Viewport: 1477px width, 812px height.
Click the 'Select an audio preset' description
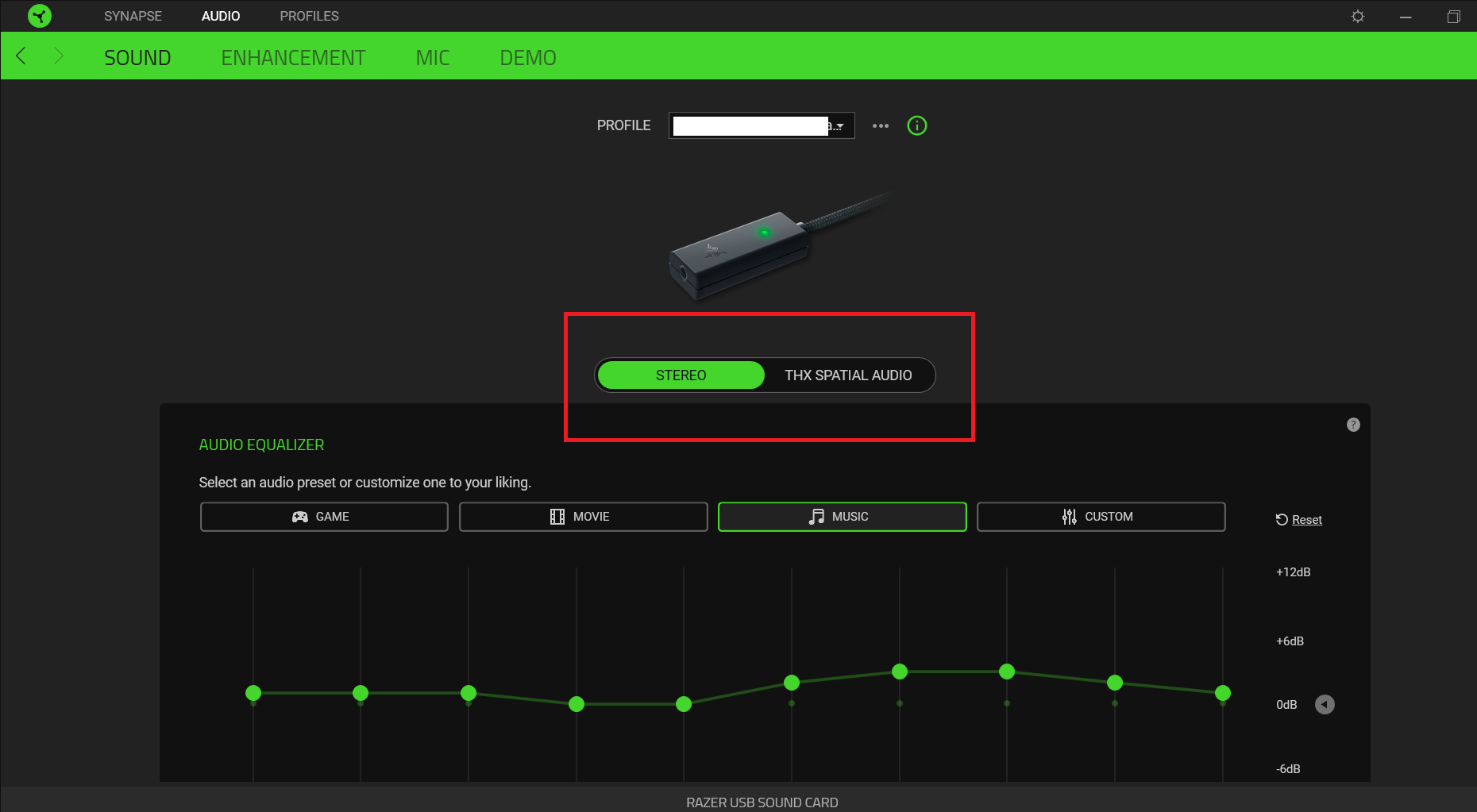click(x=365, y=483)
